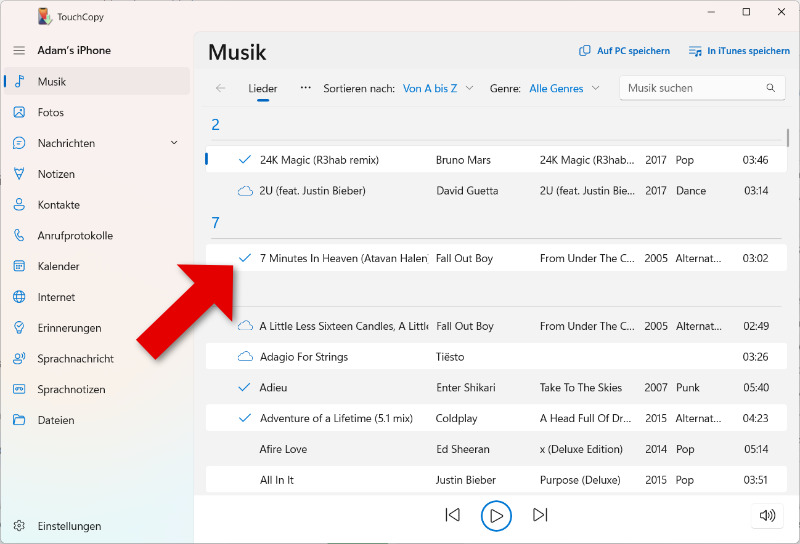Click album x (Deluxe Edition)
Image resolution: width=800 pixels, height=544 pixels.
(581, 449)
